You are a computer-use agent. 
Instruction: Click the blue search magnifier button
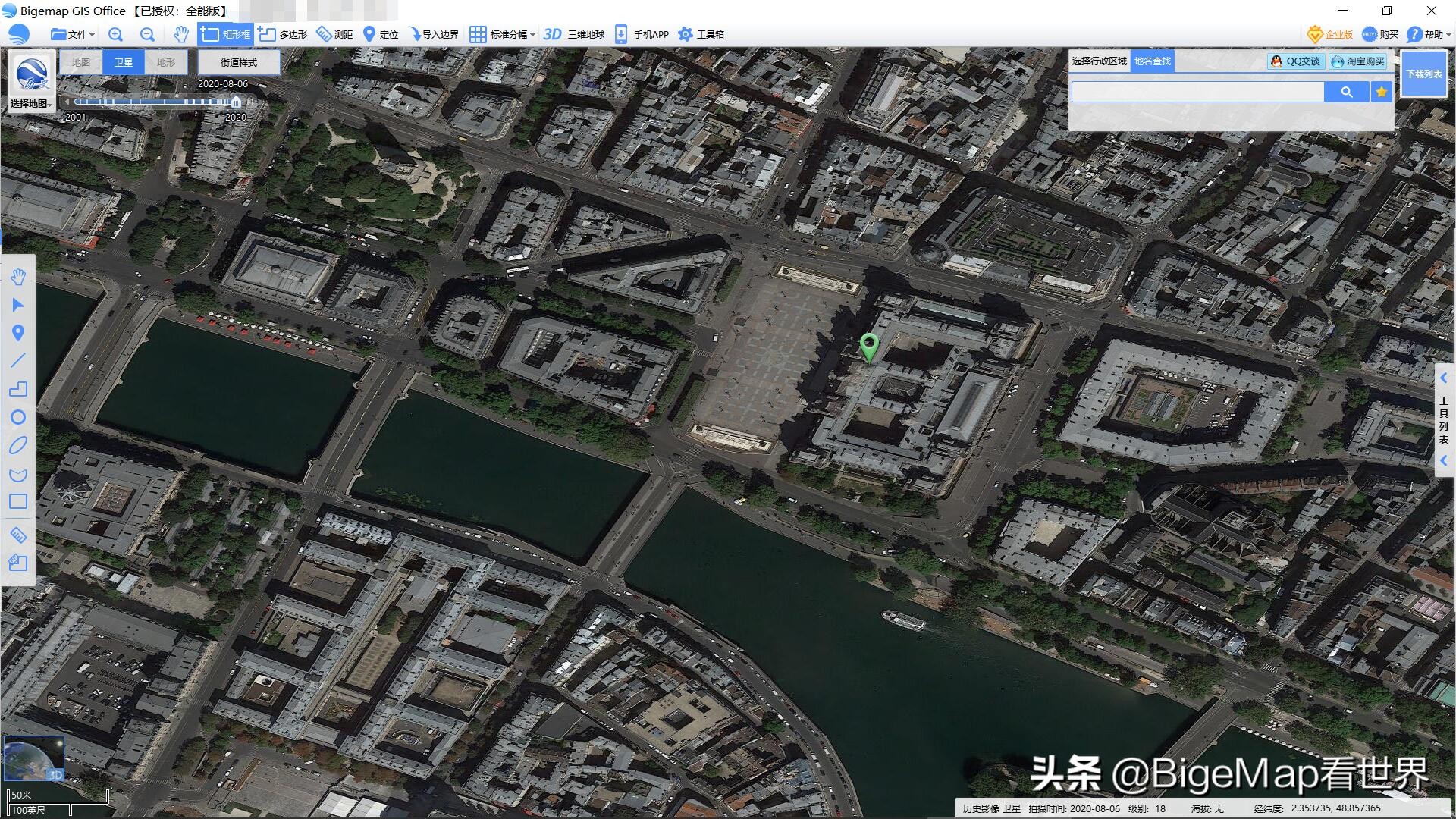pyautogui.click(x=1347, y=92)
